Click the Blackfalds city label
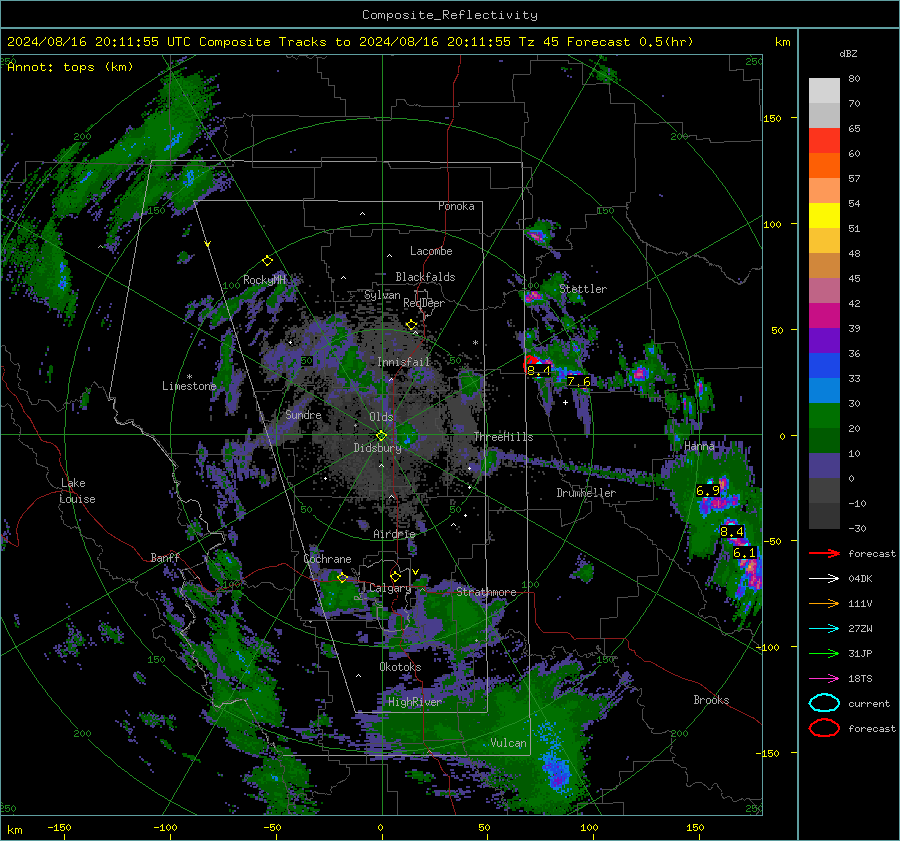The image size is (900, 841). (425, 277)
